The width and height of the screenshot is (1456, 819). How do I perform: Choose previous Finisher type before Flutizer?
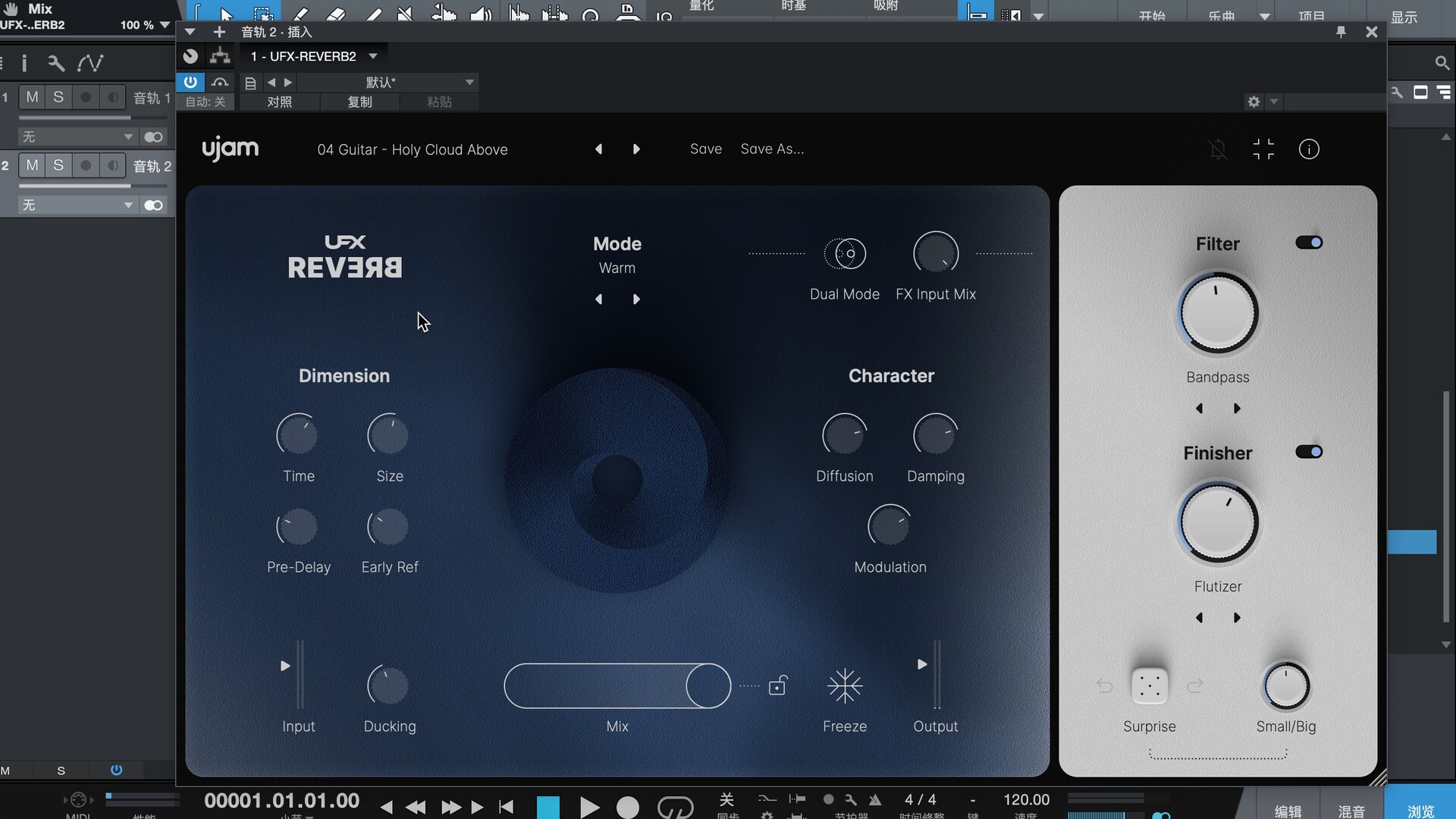(x=1199, y=618)
